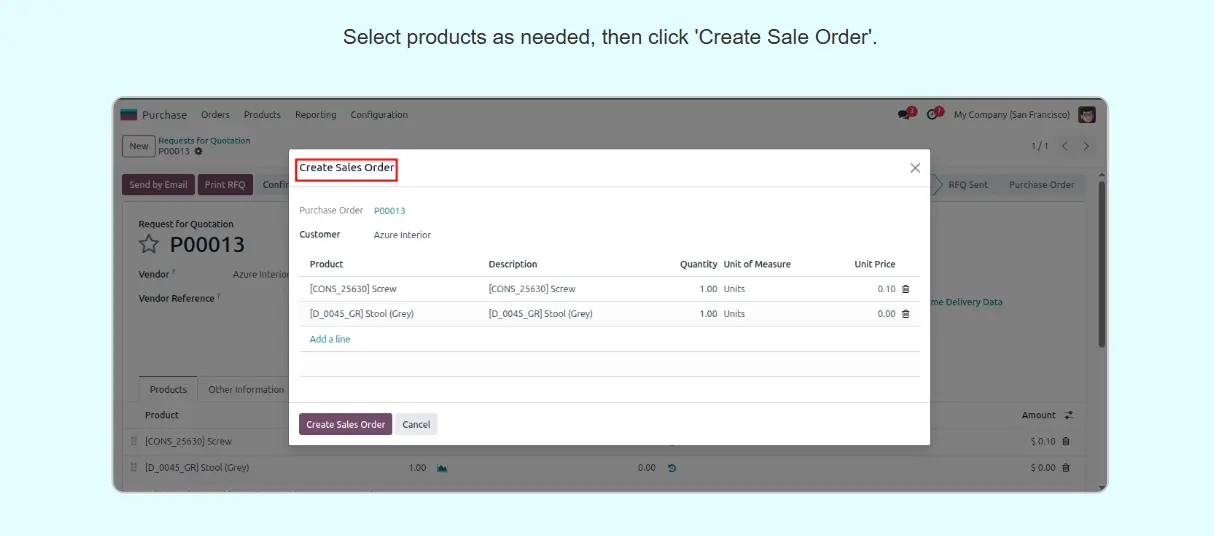Open the Reporting menu
The image size is (1214, 536).
pos(315,115)
